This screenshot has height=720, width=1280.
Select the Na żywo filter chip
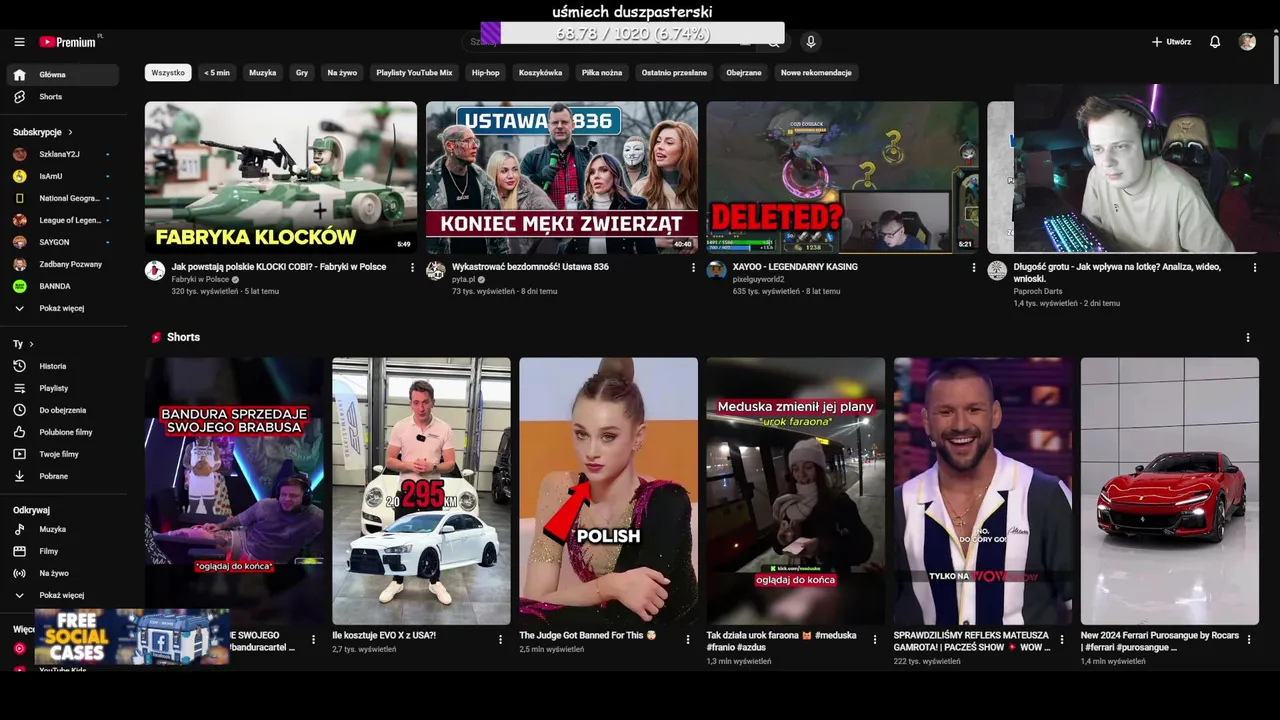click(x=342, y=73)
